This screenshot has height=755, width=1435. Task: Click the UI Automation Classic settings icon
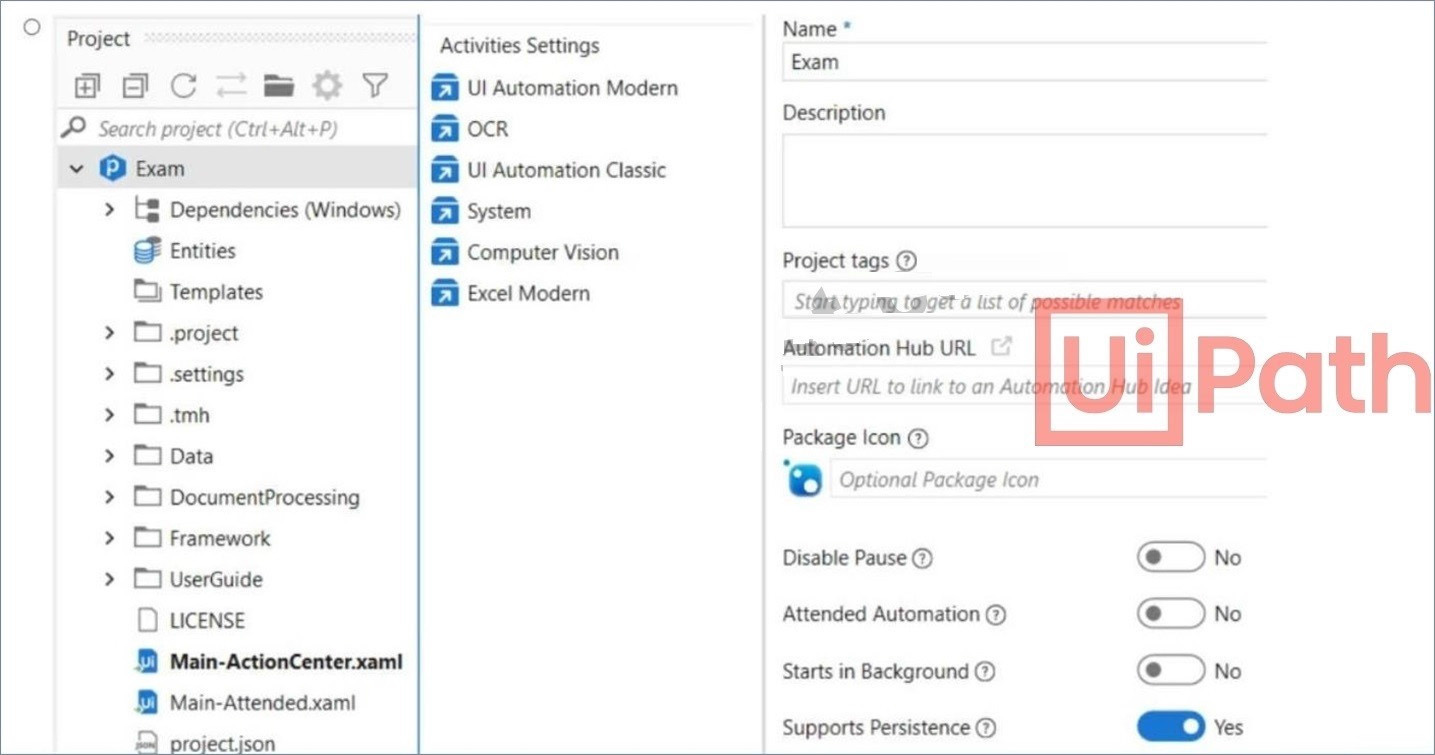click(444, 170)
